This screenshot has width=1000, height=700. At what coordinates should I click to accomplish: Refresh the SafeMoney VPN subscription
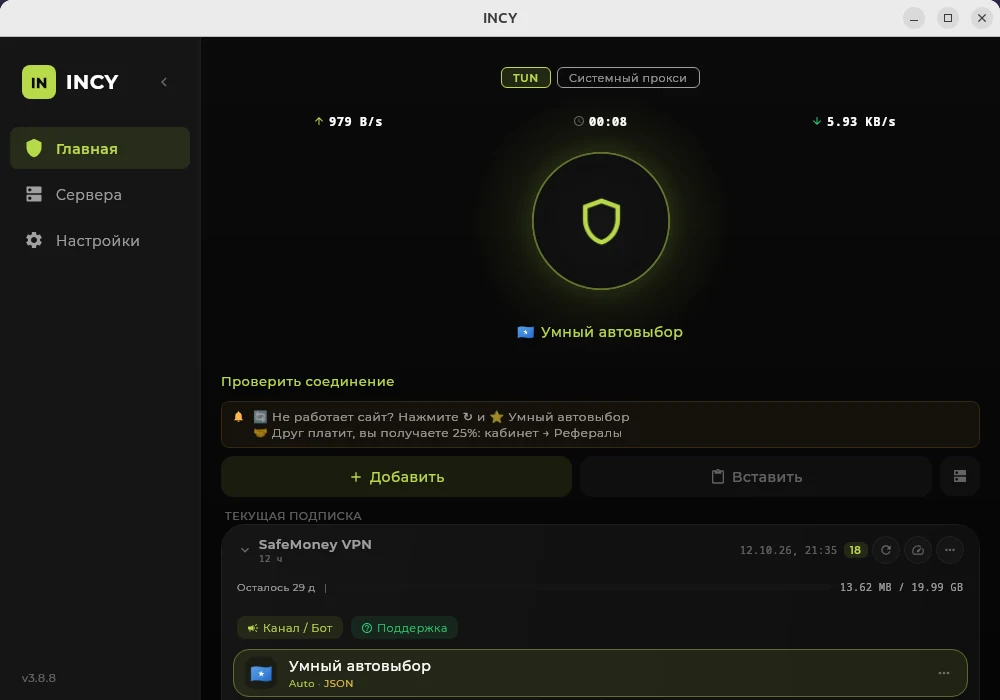[x=886, y=550]
